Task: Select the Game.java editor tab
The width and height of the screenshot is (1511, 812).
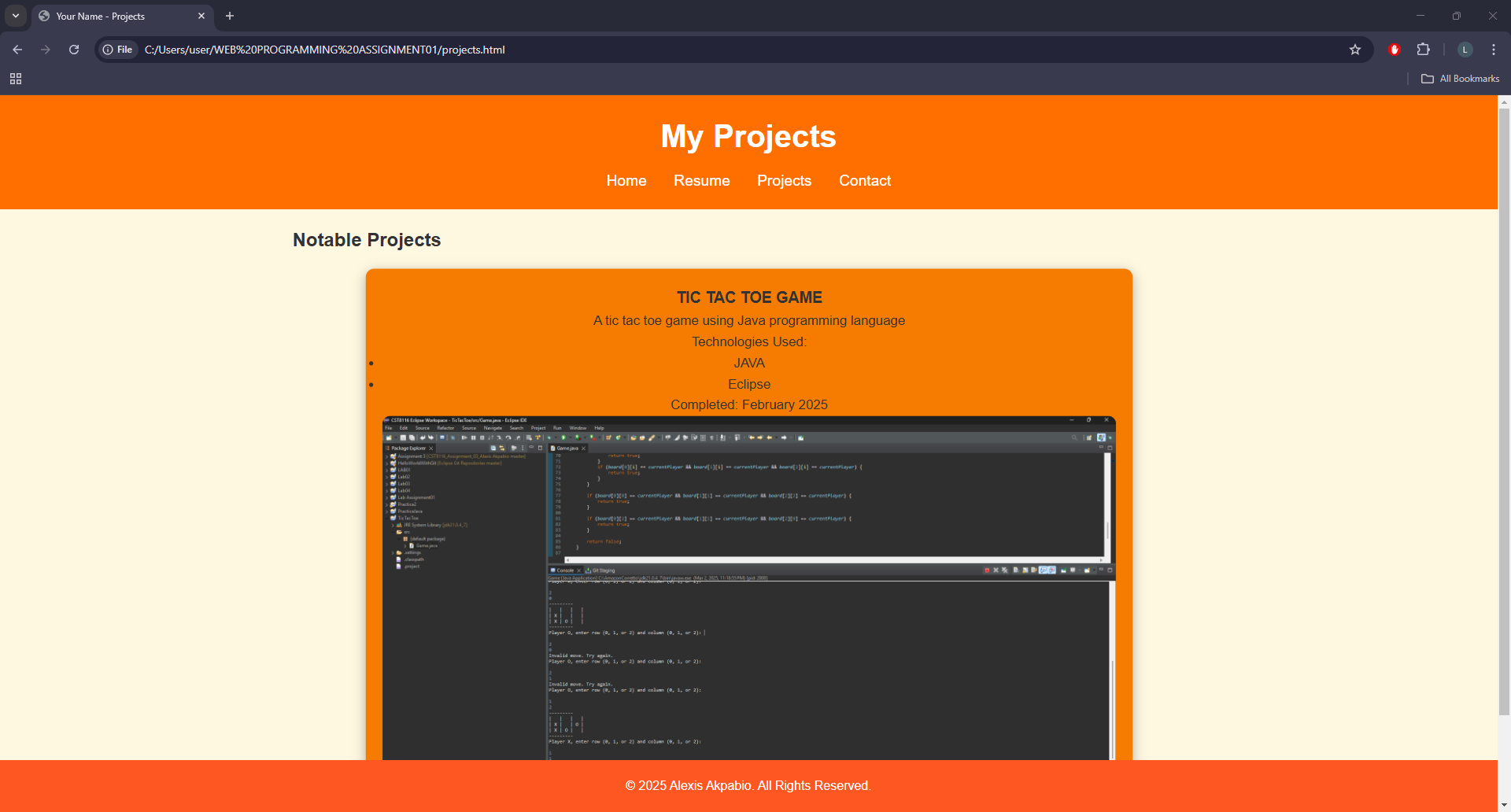Action: pos(566,448)
